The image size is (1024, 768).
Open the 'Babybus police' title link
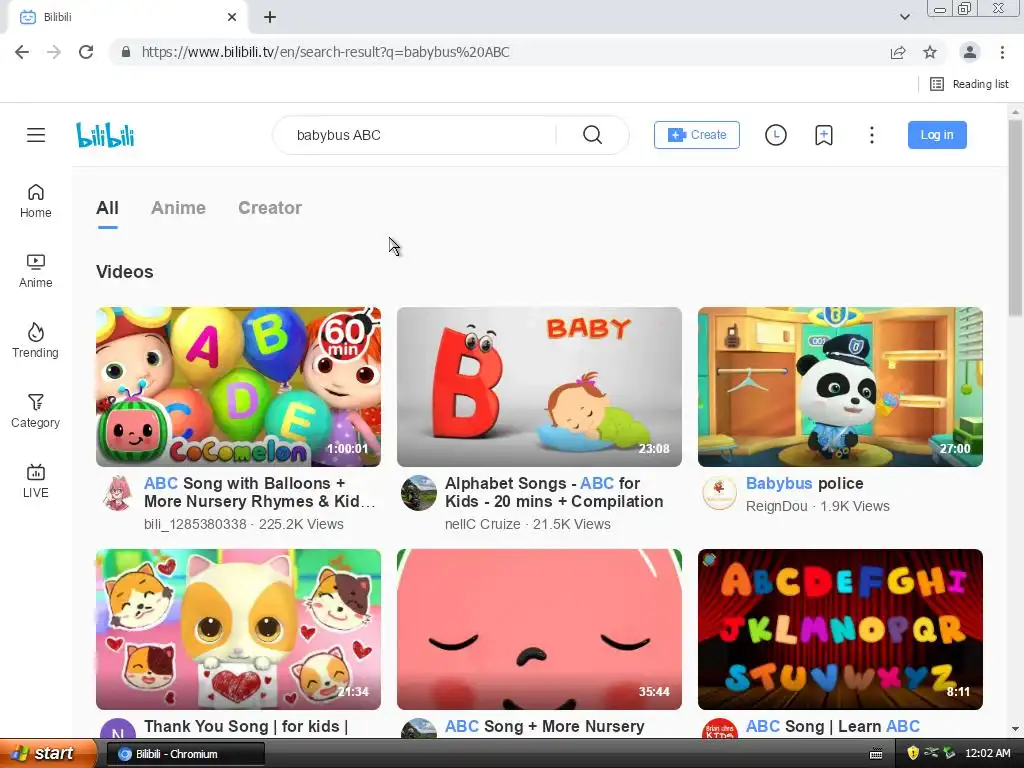[805, 483]
